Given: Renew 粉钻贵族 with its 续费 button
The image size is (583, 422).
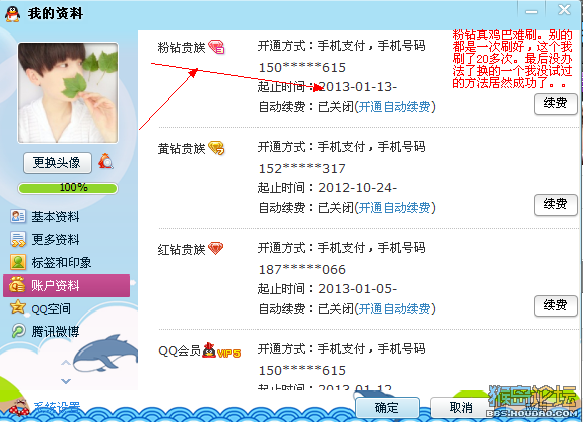Looking at the screenshot, I should [555, 104].
